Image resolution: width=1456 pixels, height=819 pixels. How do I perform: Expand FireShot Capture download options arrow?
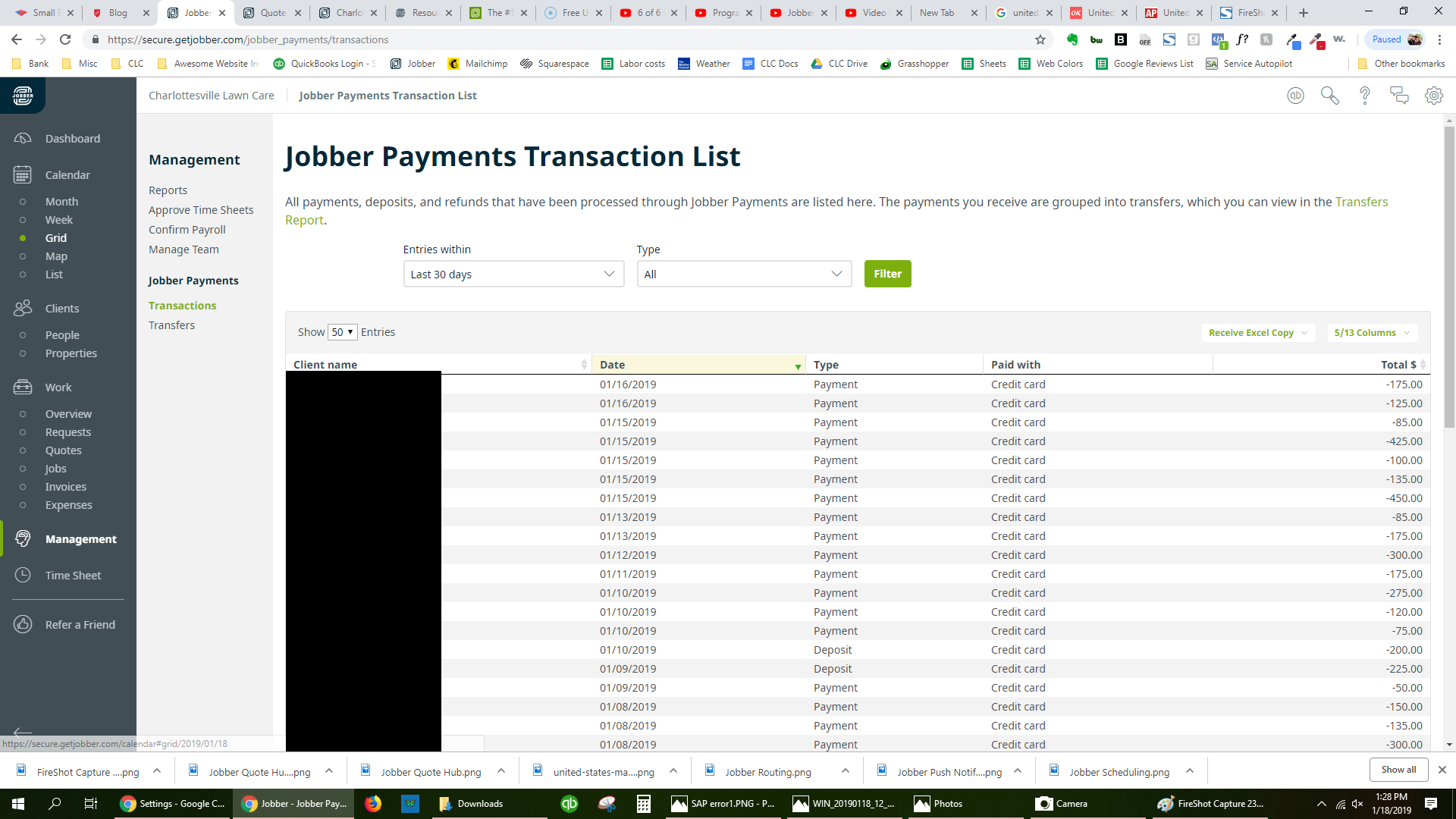(x=157, y=771)
